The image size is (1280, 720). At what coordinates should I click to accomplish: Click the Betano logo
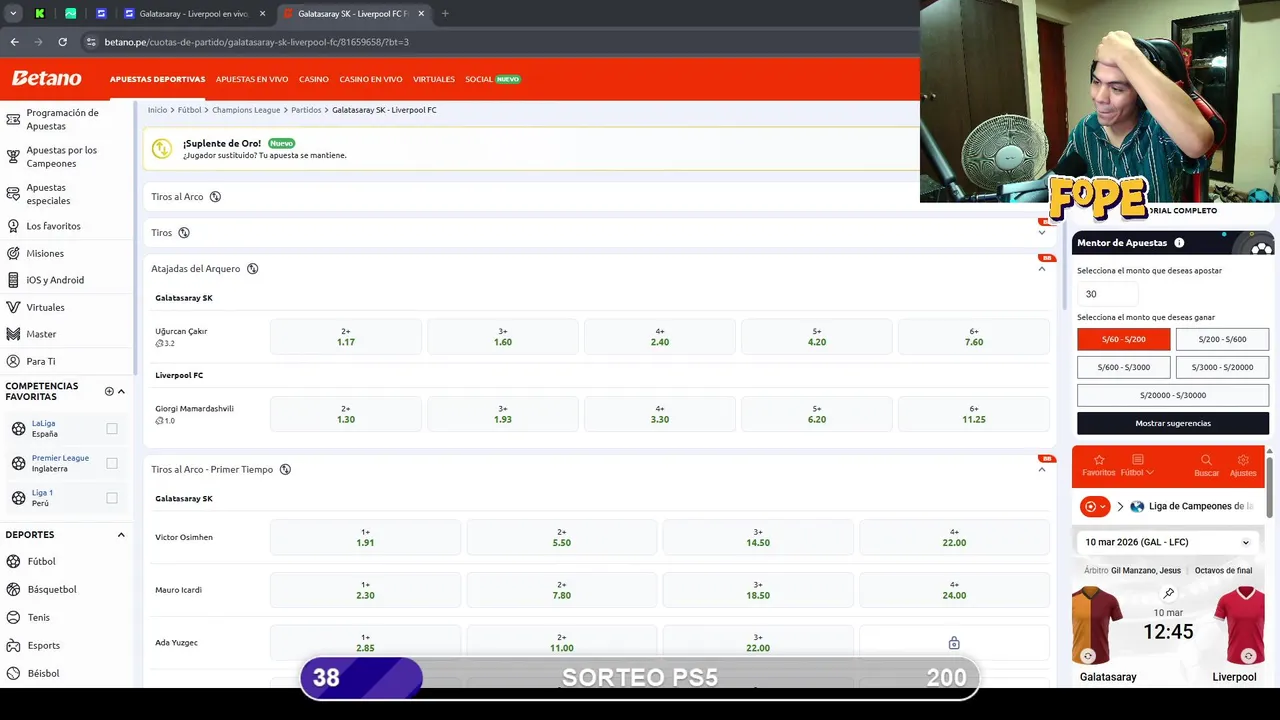(46, 78)
